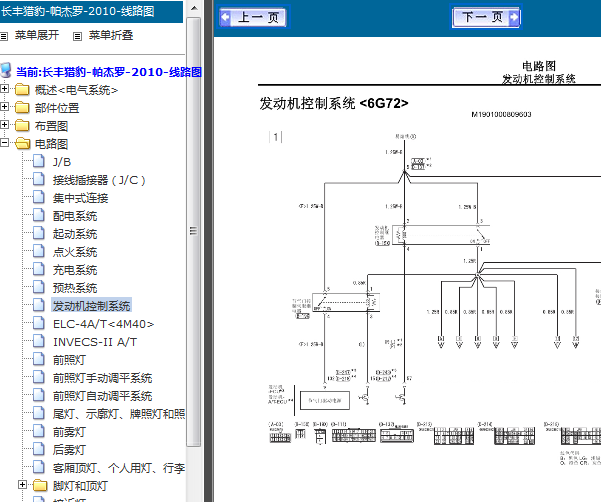The height and width of the screenshot is (502, 601).
Task: Click the 概述<电气系统> folder icon
Action: click(22, 90)
